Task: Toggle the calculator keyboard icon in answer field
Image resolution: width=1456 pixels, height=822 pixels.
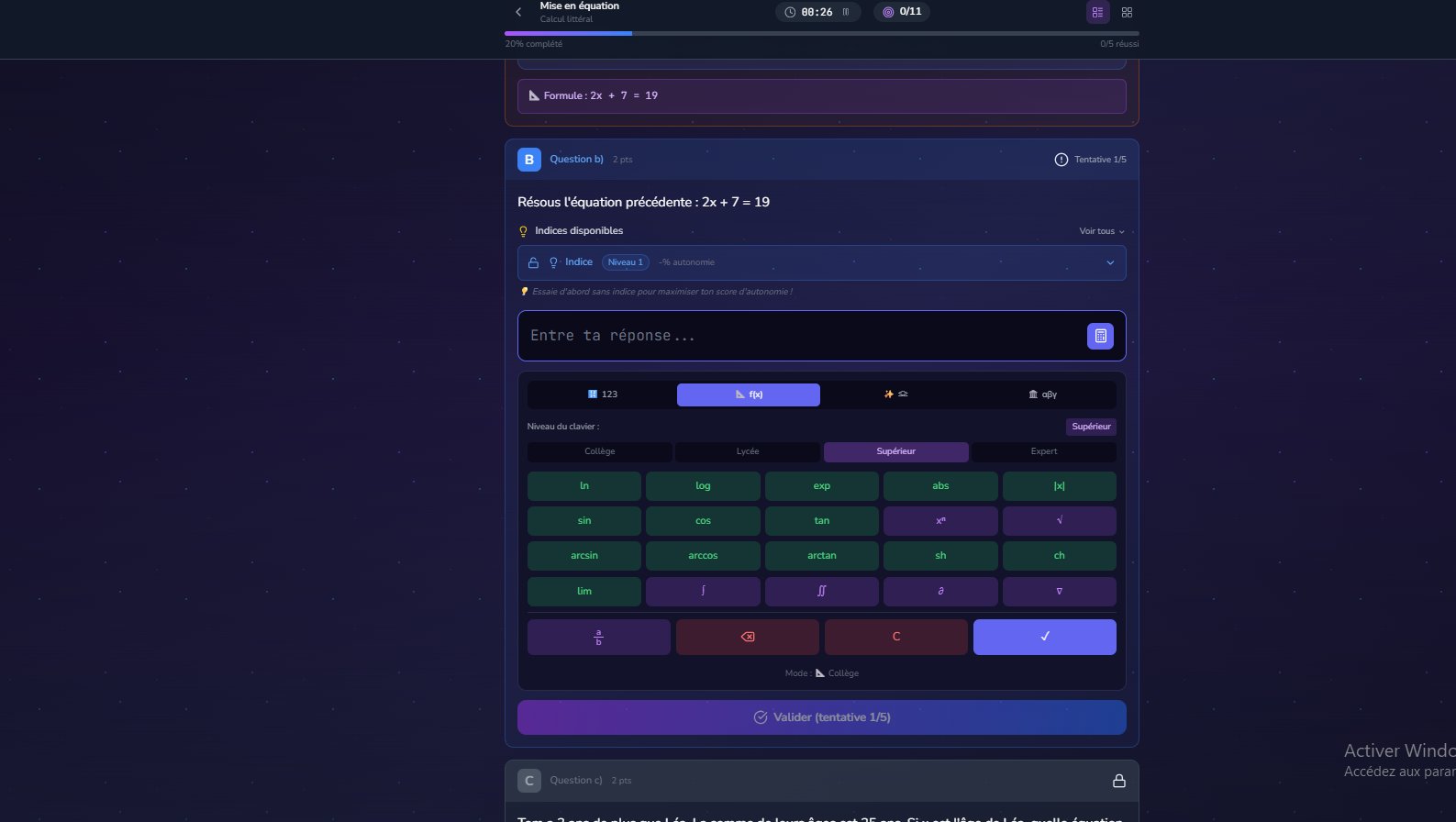Action: coord(1100,337)
